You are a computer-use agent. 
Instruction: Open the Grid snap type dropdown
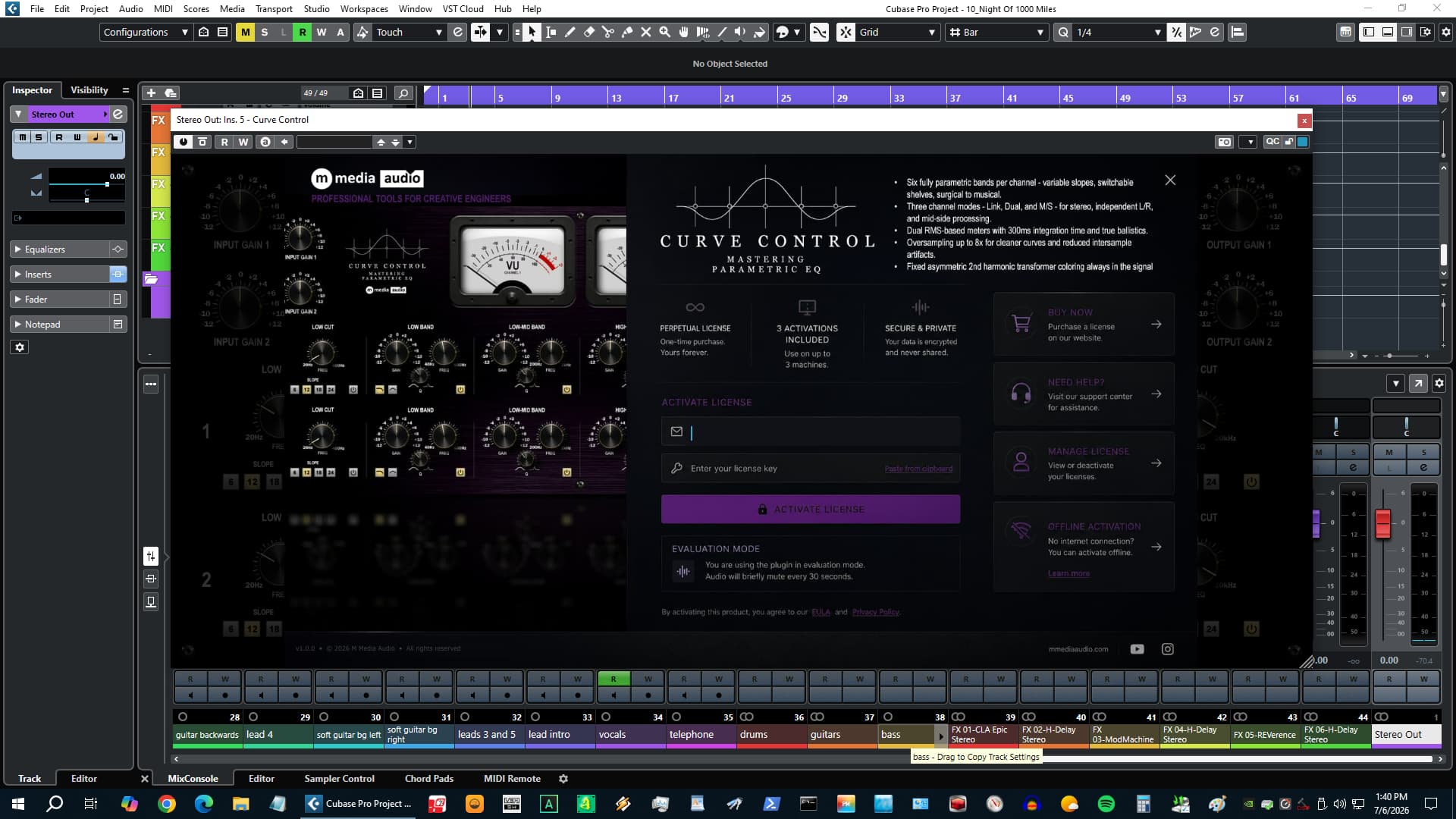click(x=898, y=32)
